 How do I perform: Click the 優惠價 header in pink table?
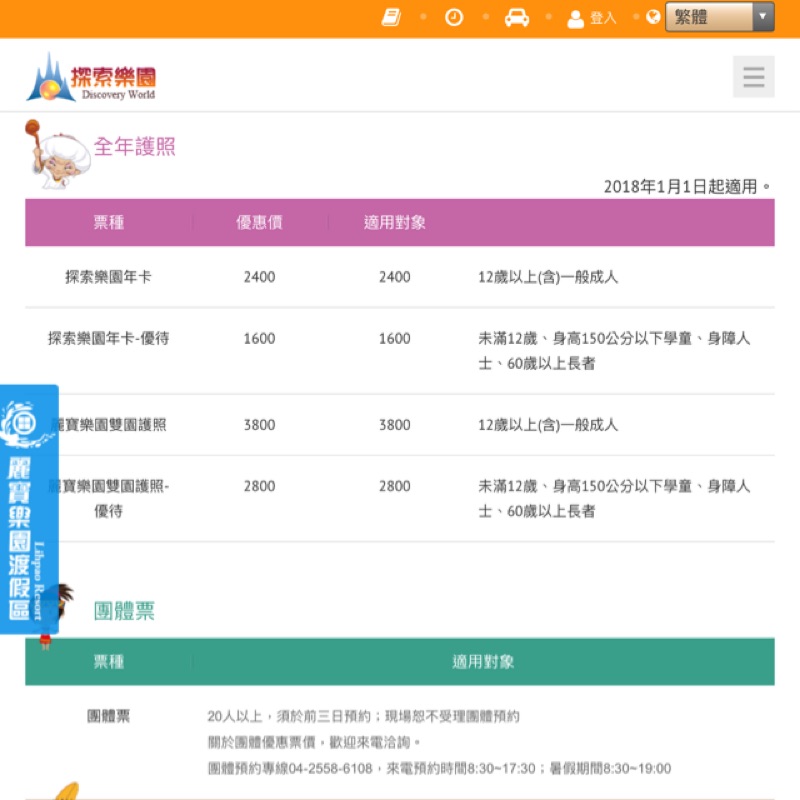[258, 222]
